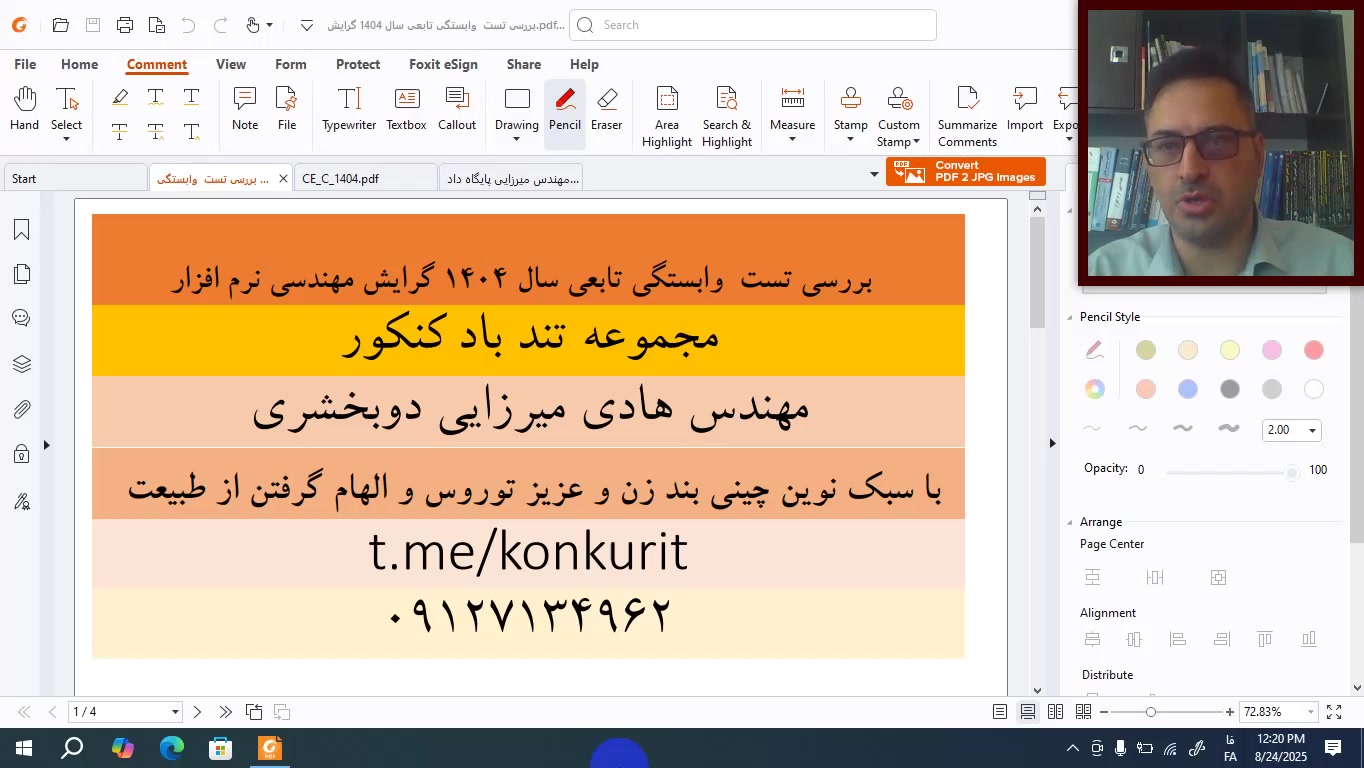
Task: Zoom in with the plus button
Action: click(x=1230, y=712)
